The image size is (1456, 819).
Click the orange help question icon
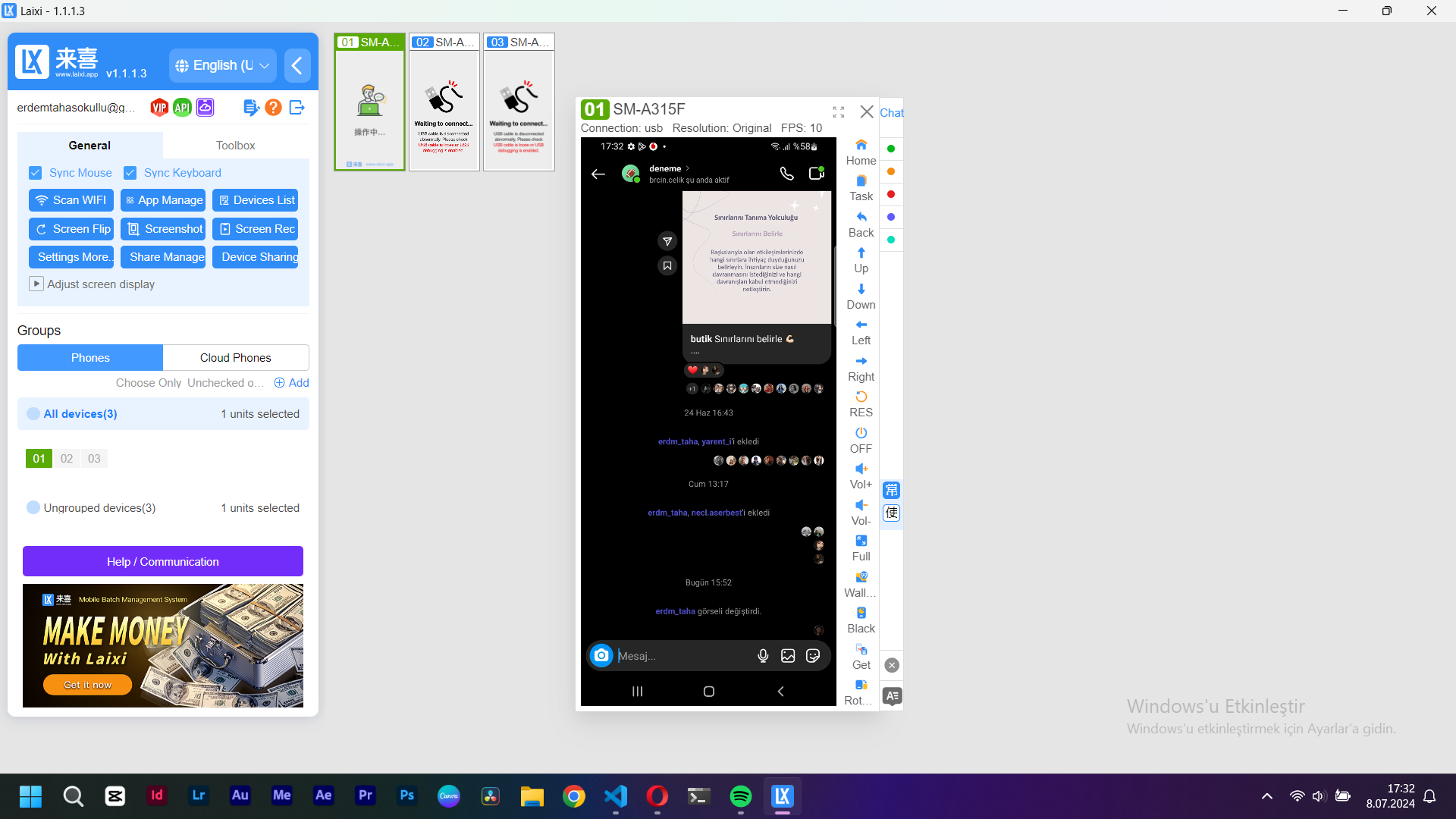tap(274, 108)
